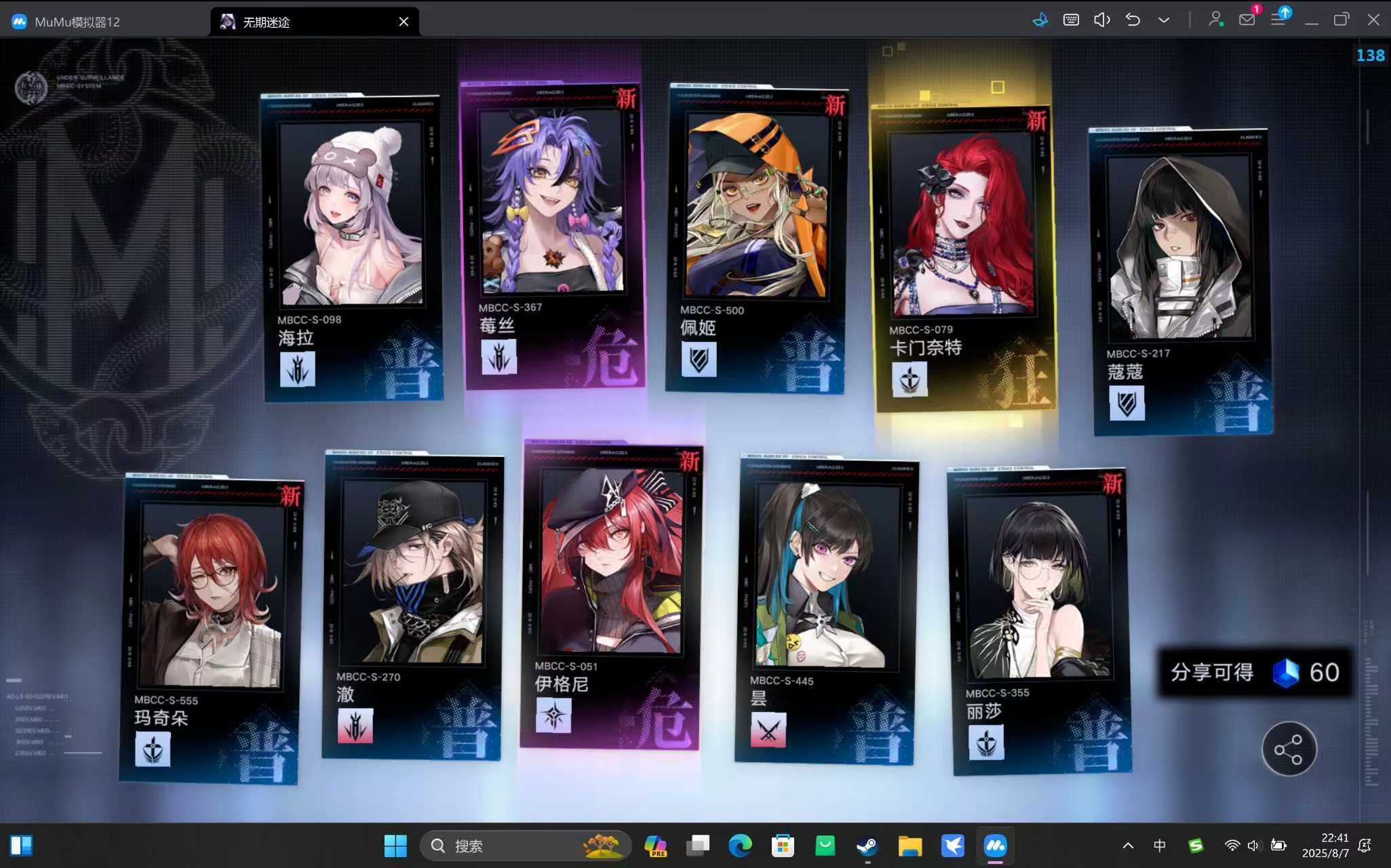Open the MuMu volume control icon
1391x868 pixels.
pyautogui.click(x=1102, y=20)
